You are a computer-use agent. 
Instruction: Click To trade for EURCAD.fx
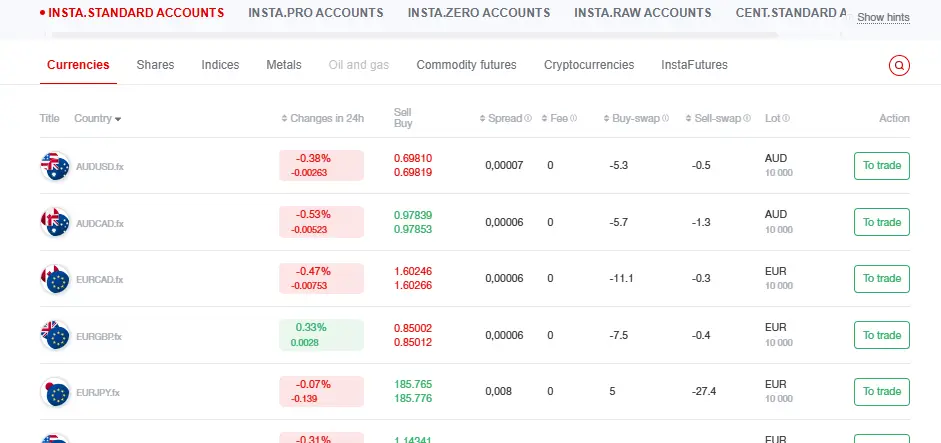[882, 279]
